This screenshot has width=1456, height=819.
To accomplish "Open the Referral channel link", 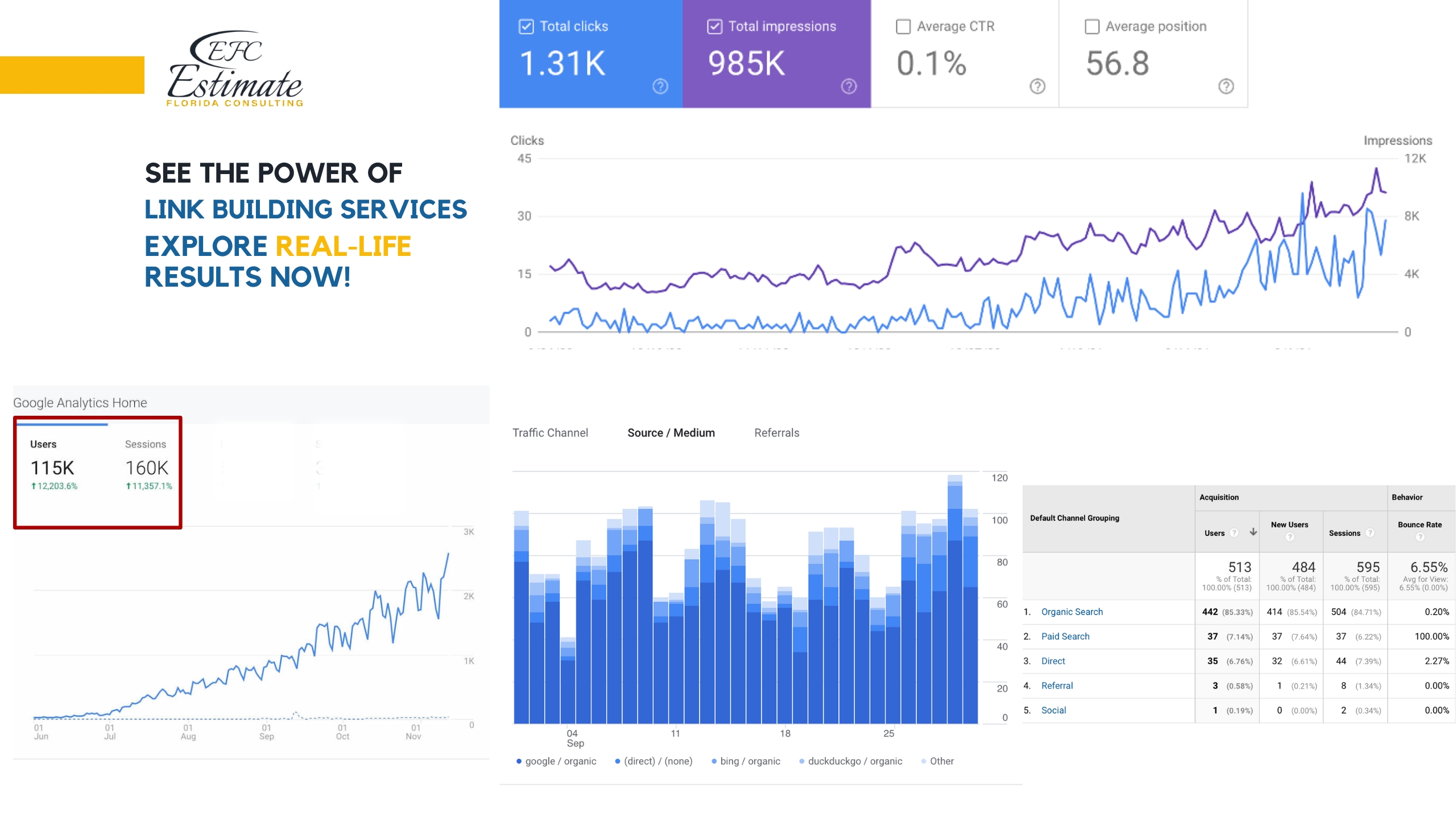I will point(1057,686).
